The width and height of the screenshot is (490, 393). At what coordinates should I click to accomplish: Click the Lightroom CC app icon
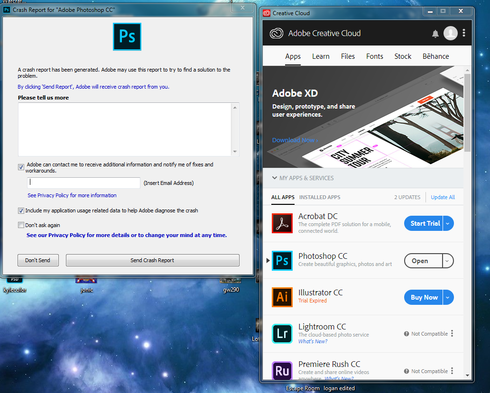[x=282, y=334]
